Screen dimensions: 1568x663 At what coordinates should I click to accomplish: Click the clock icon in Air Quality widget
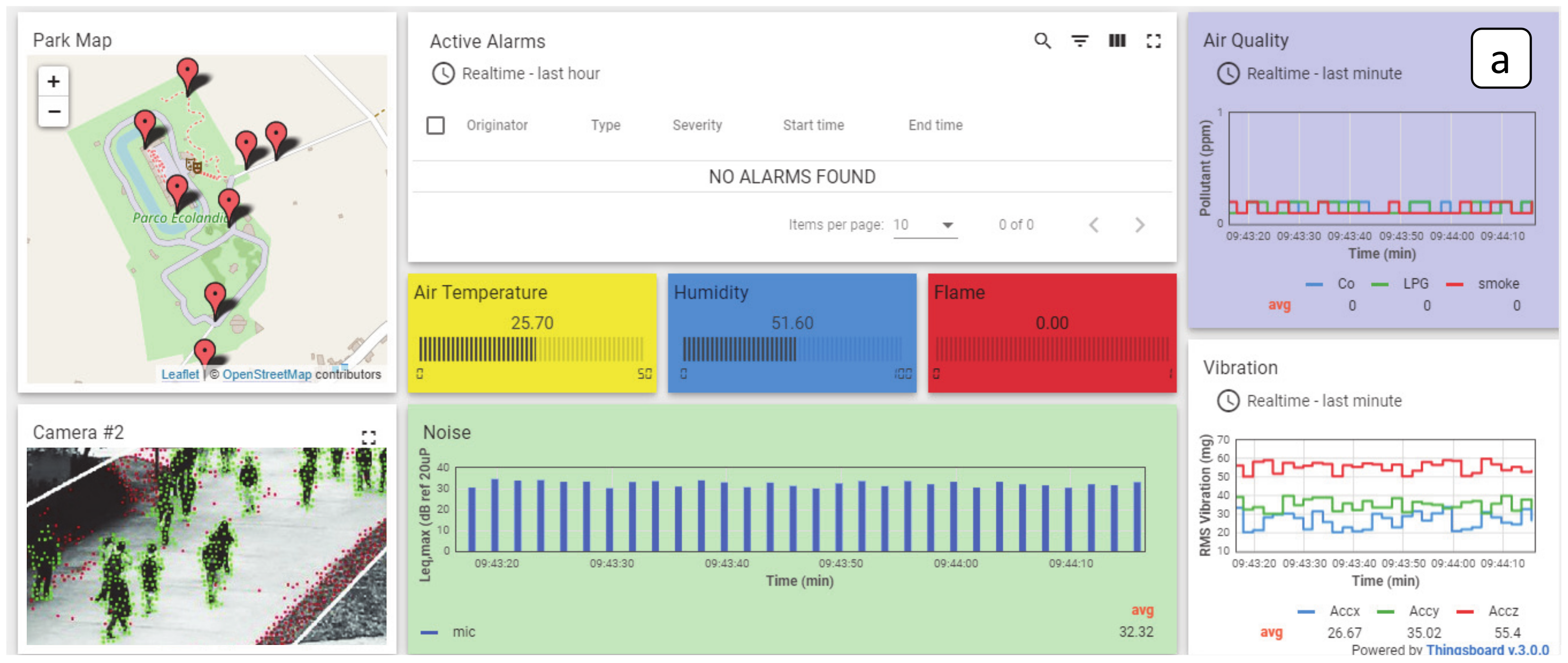(1228, 74)
